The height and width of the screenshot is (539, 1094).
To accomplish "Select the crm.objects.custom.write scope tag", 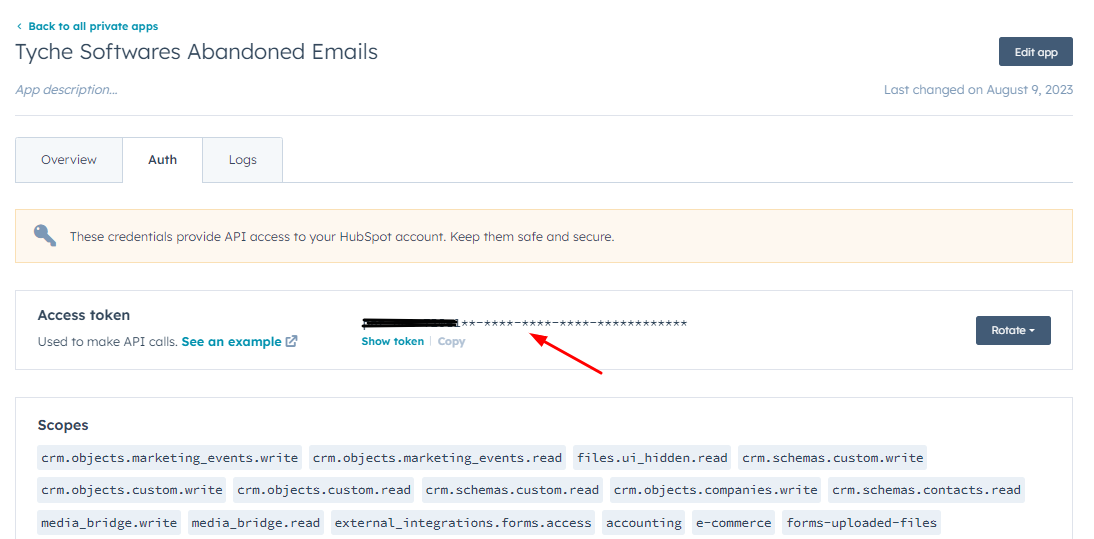I will tap(132, 490).
